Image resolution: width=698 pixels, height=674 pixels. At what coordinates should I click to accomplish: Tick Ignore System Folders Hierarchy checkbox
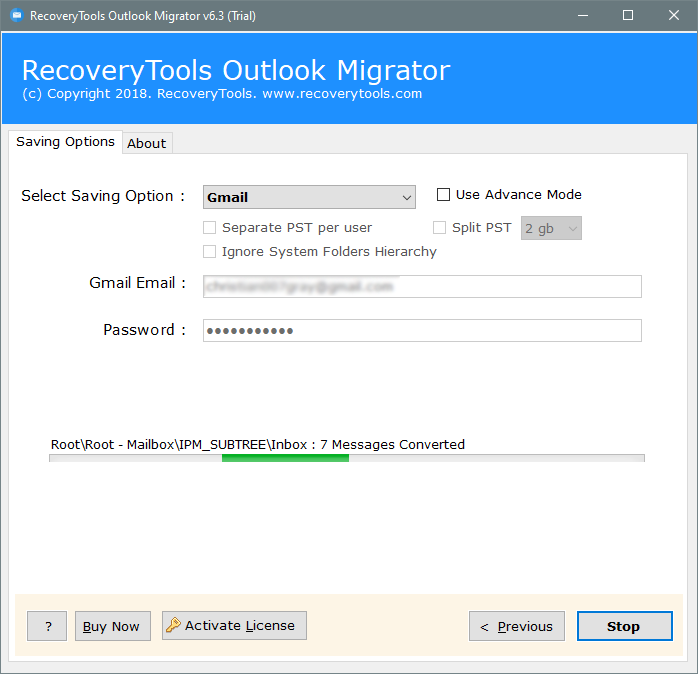[x=209, y=252]
